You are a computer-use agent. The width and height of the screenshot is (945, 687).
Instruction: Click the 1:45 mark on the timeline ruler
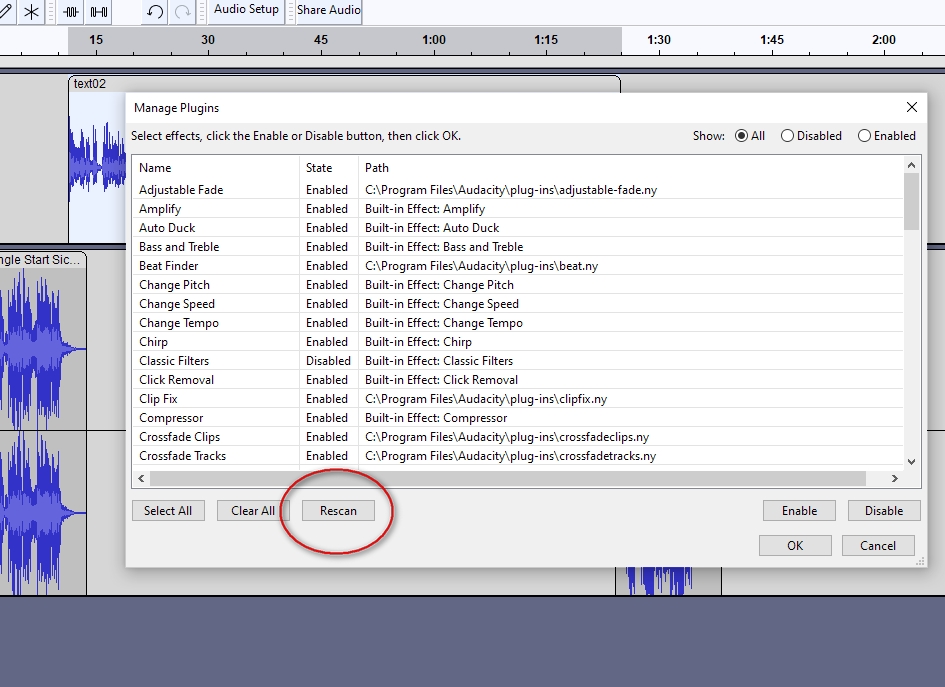coord(771,40)
